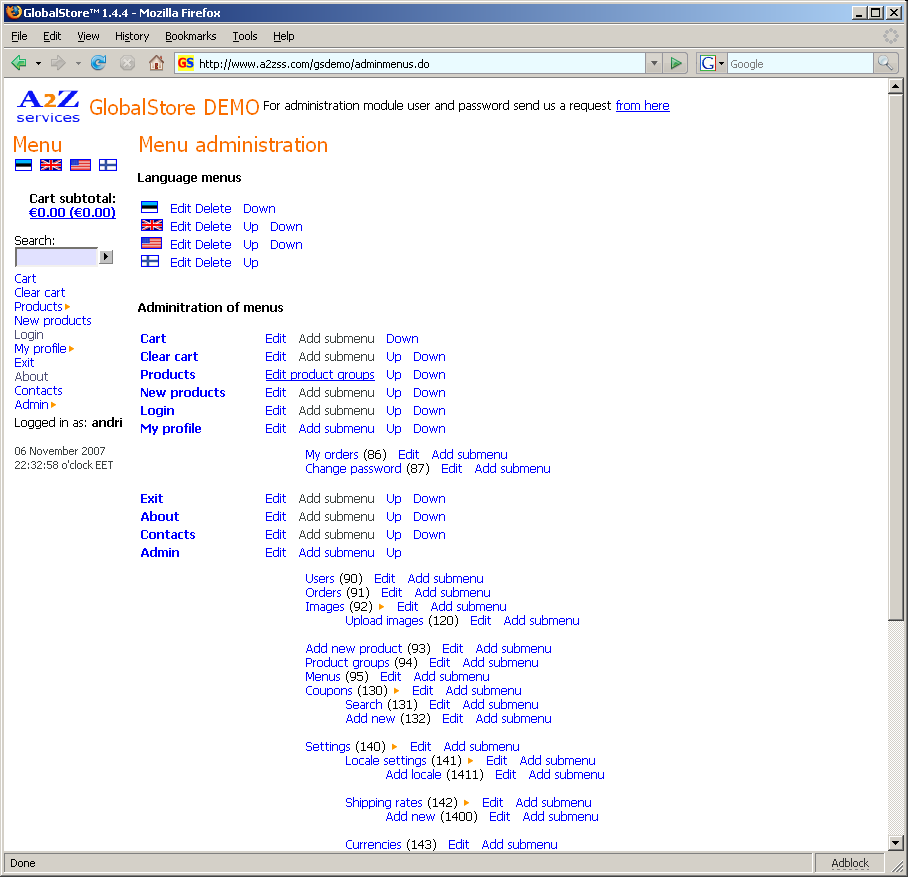908x877 pixels.
Task: Move the UK language row Down
Action: 286,226
